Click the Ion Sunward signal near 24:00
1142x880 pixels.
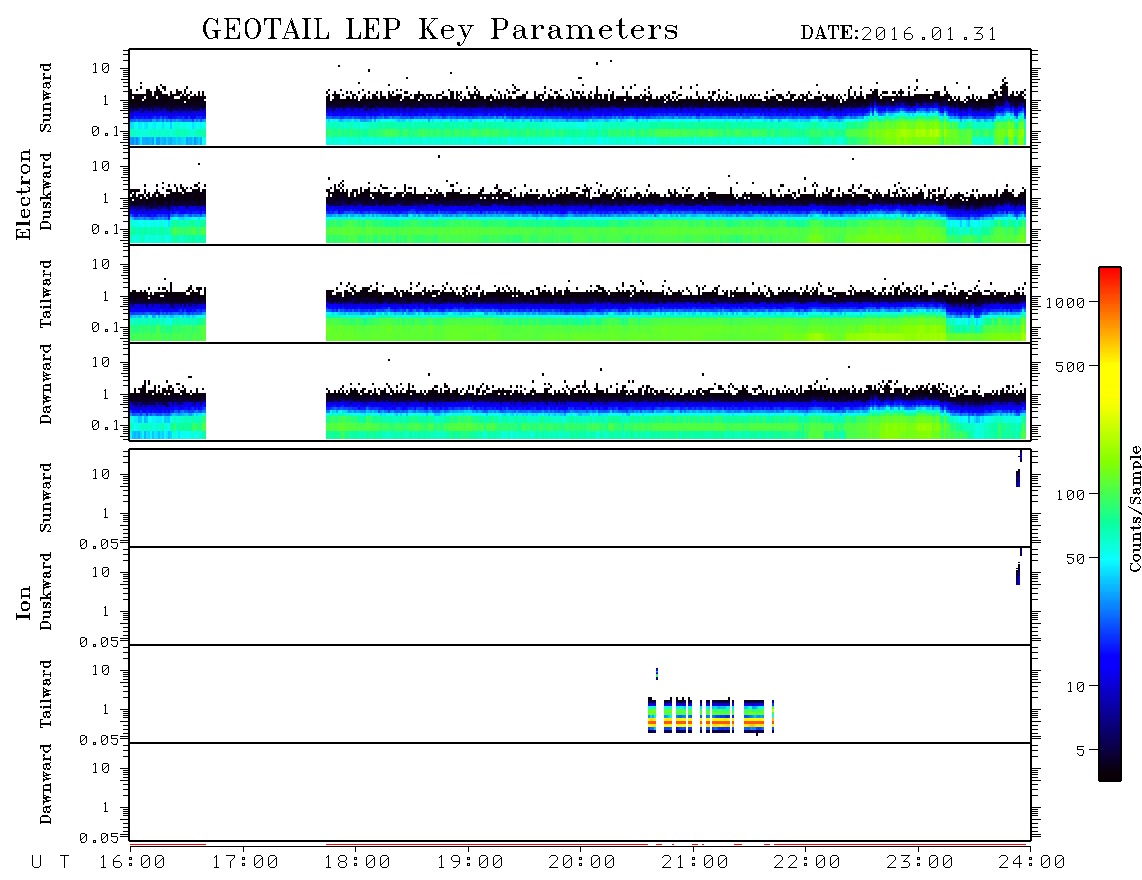tap(1019, 470)
